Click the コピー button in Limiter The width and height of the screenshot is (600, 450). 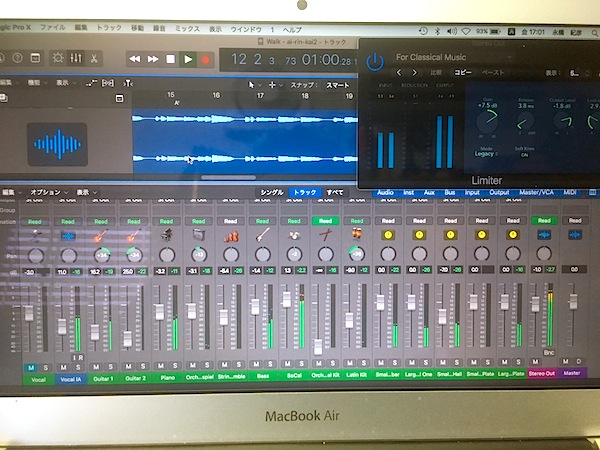[463, 72]
